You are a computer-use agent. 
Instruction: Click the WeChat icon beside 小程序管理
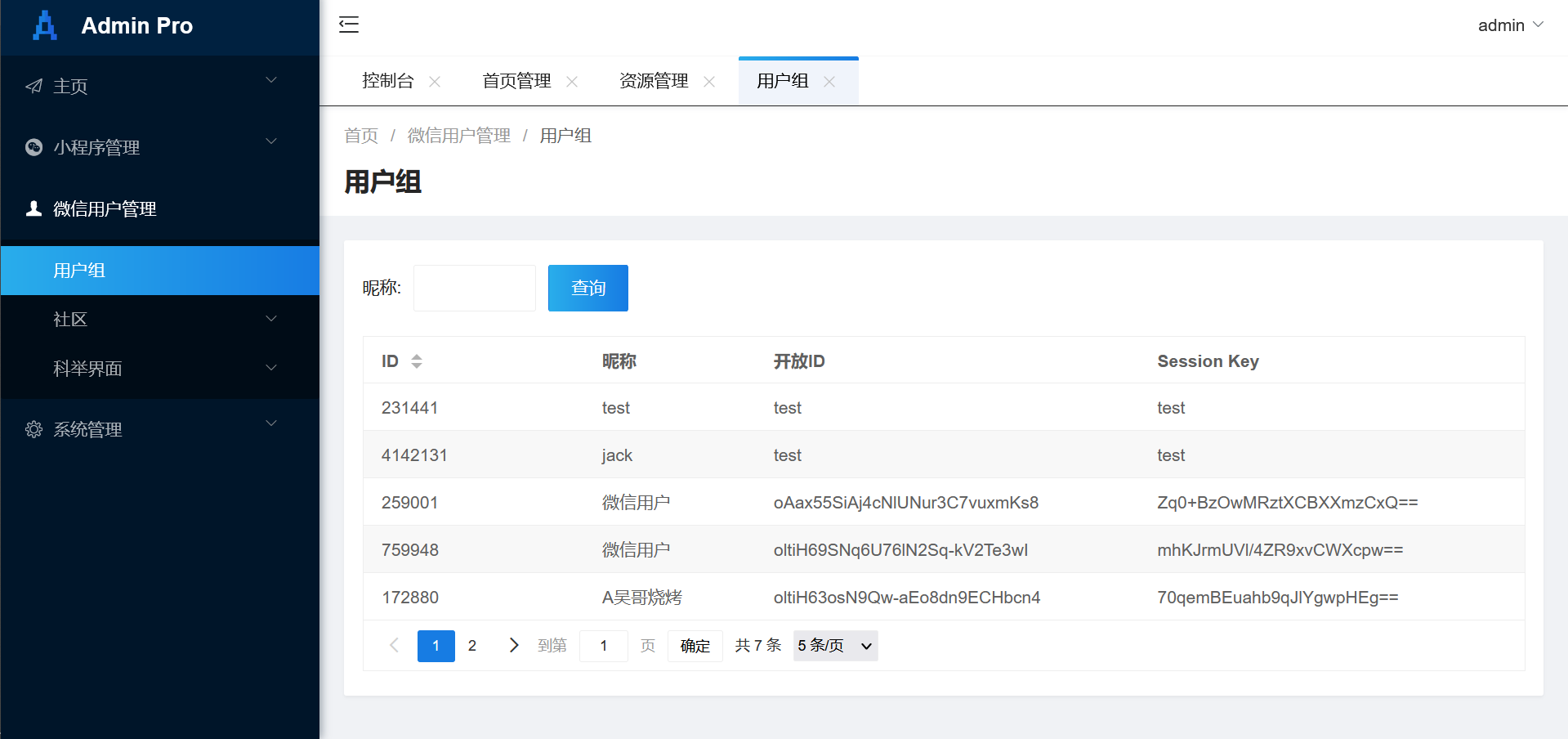click(34, 147)
